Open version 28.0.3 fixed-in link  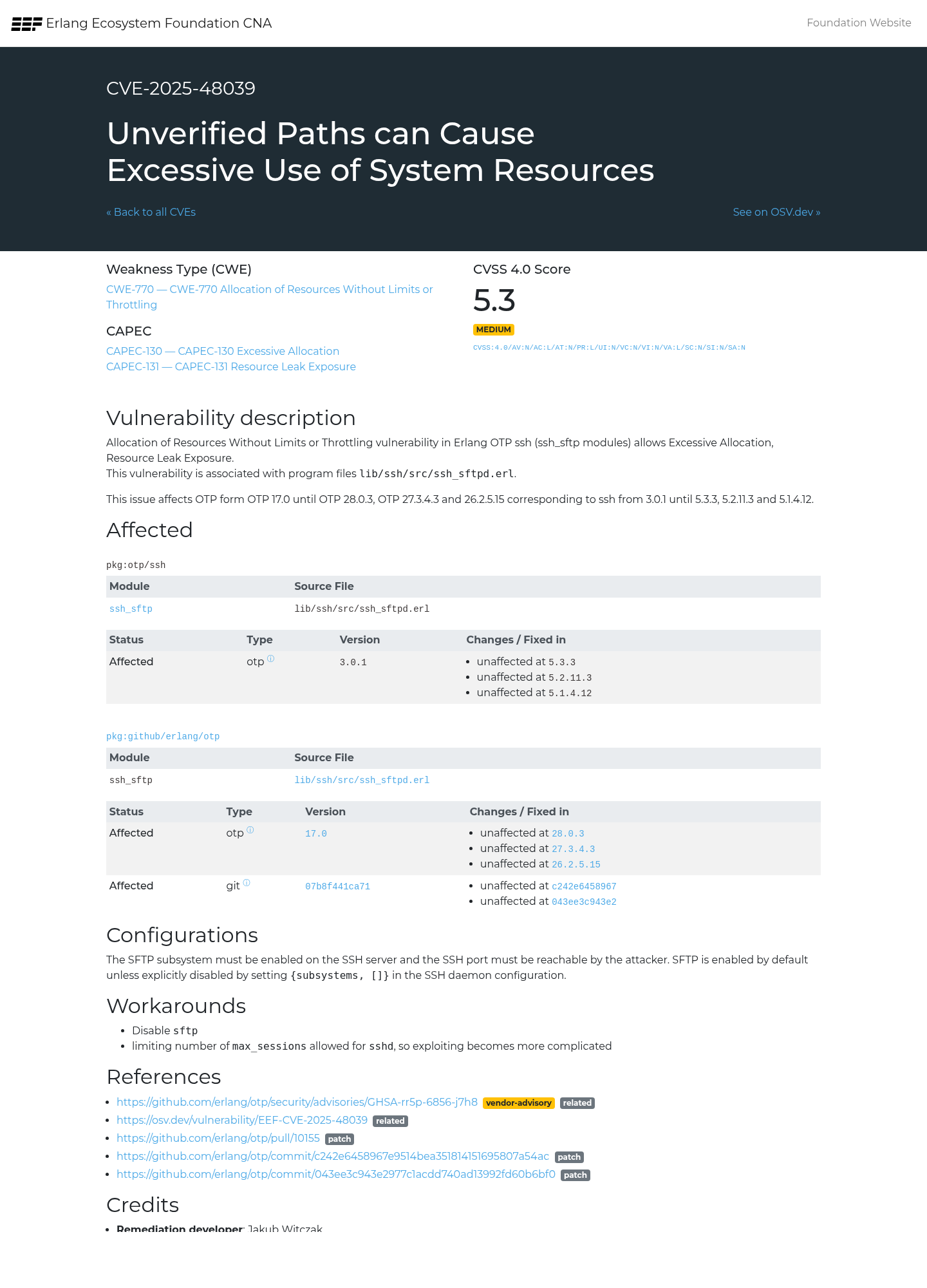pyautogui.click(x=568, y=833)
